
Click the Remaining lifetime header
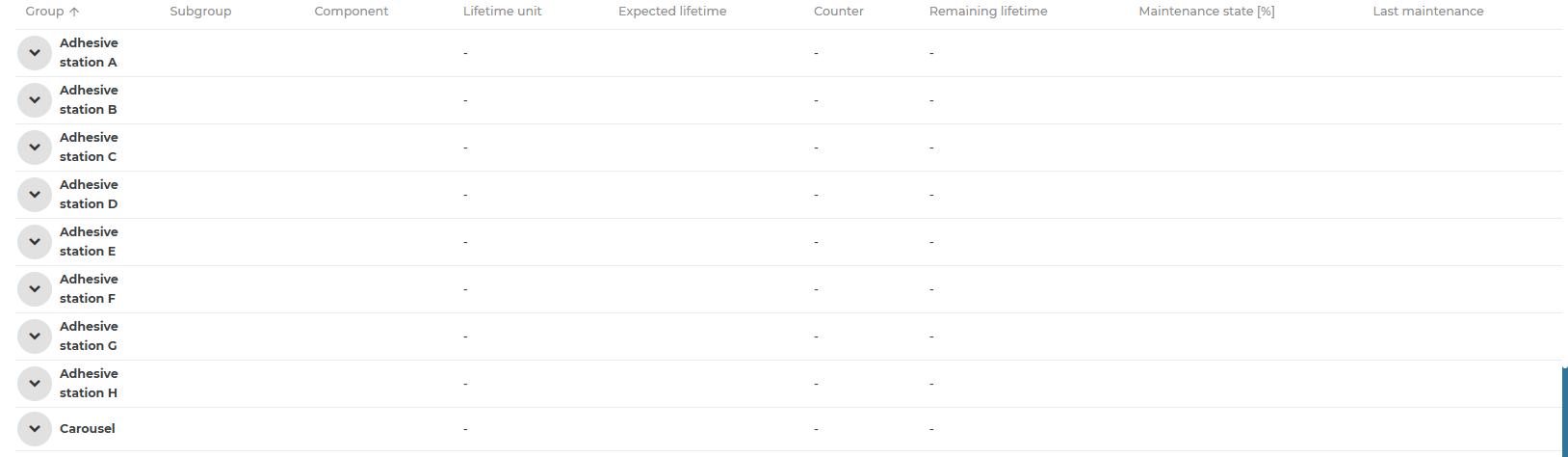click(x=988, y=12)
